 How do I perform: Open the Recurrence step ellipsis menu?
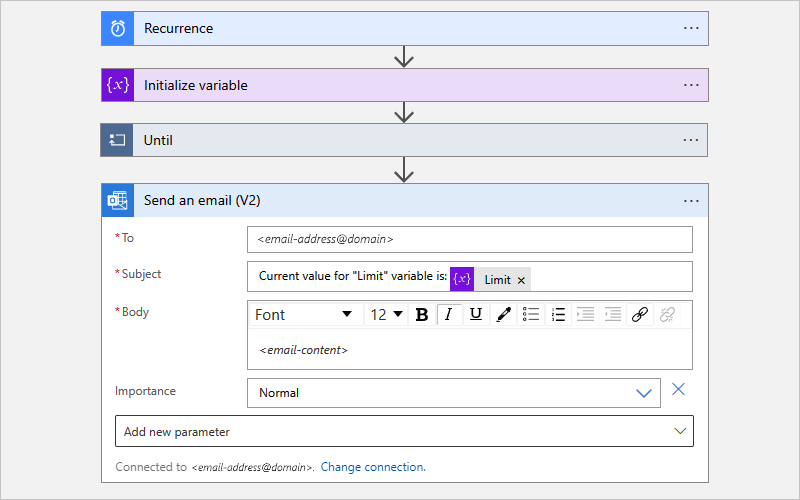pyautogui.click(x=691, y=28)
